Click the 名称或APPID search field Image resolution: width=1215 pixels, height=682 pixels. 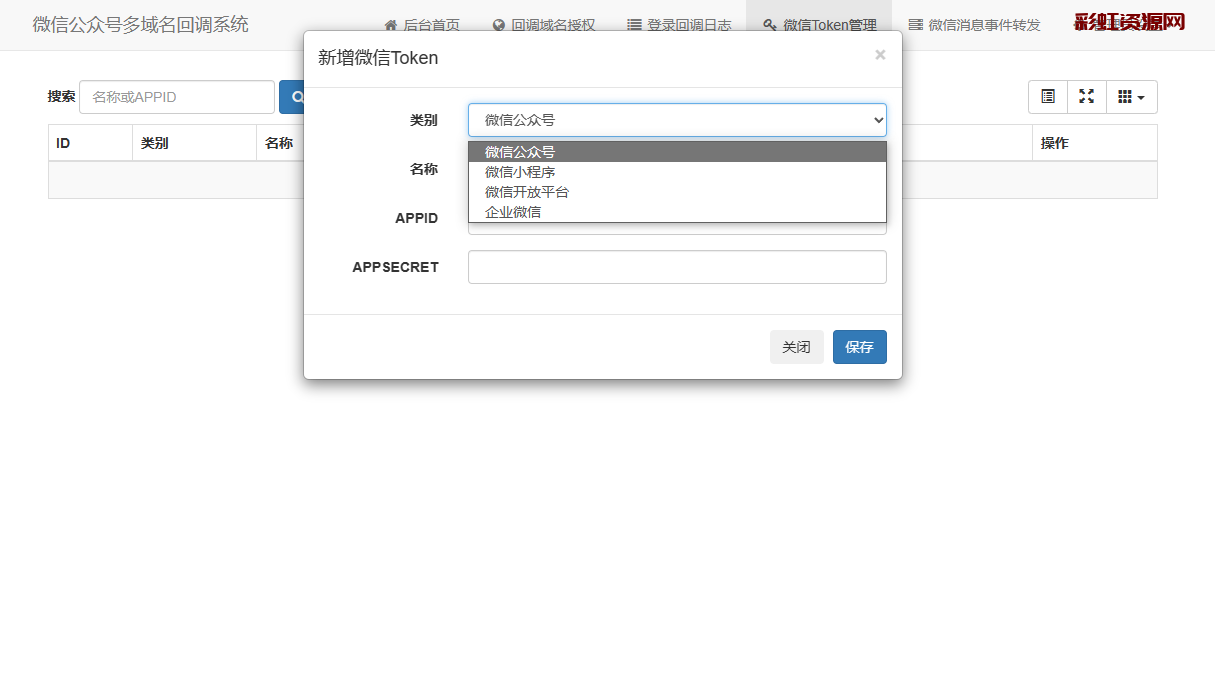tap(177, 97)
